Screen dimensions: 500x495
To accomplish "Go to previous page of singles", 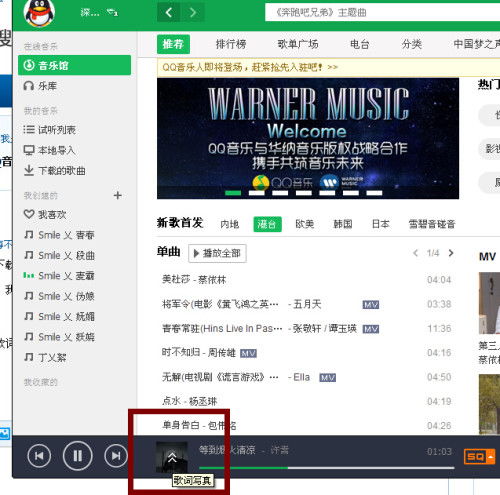I will pos(415,253).
